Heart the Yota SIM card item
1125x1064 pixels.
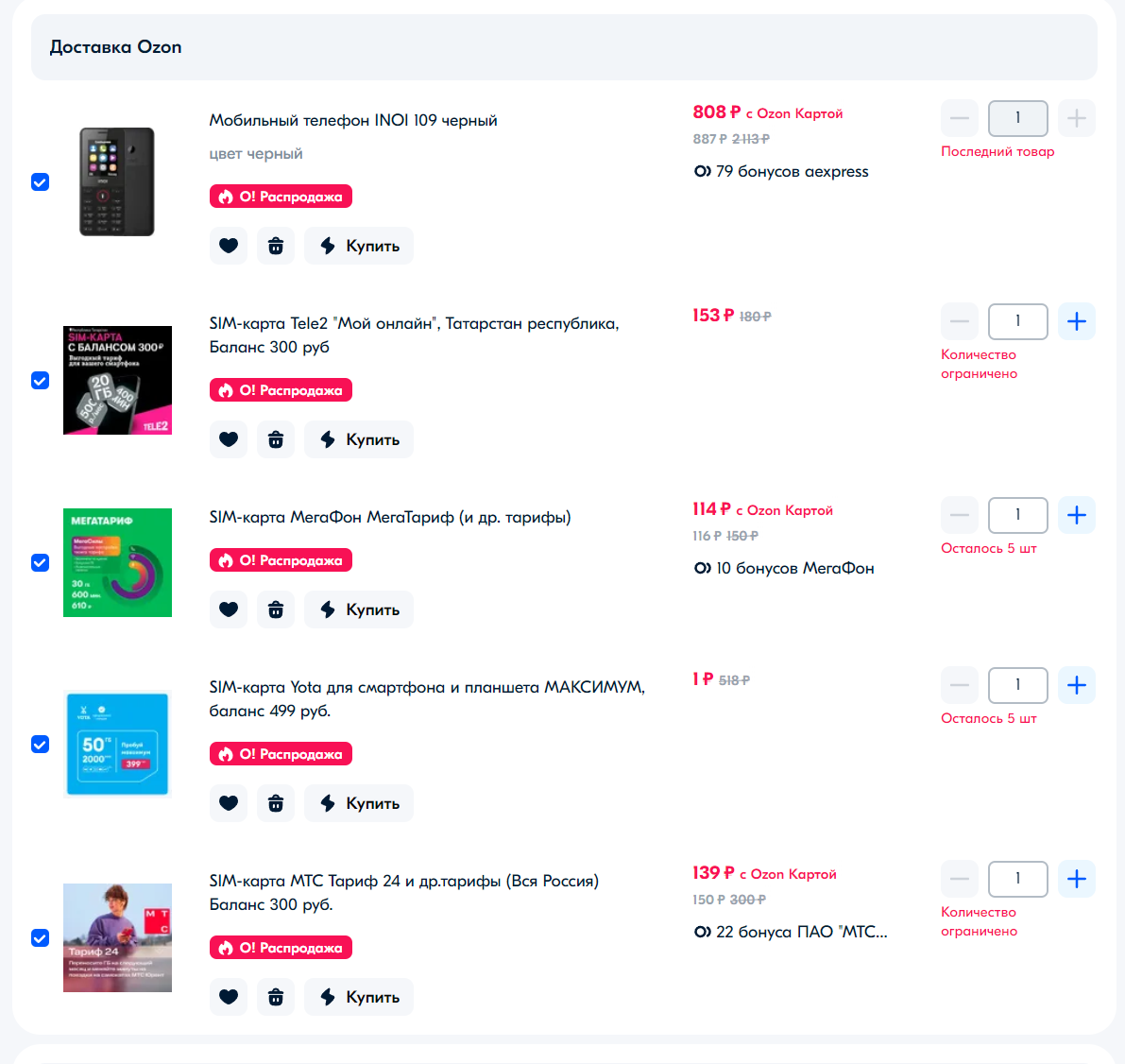click(229, 803)
